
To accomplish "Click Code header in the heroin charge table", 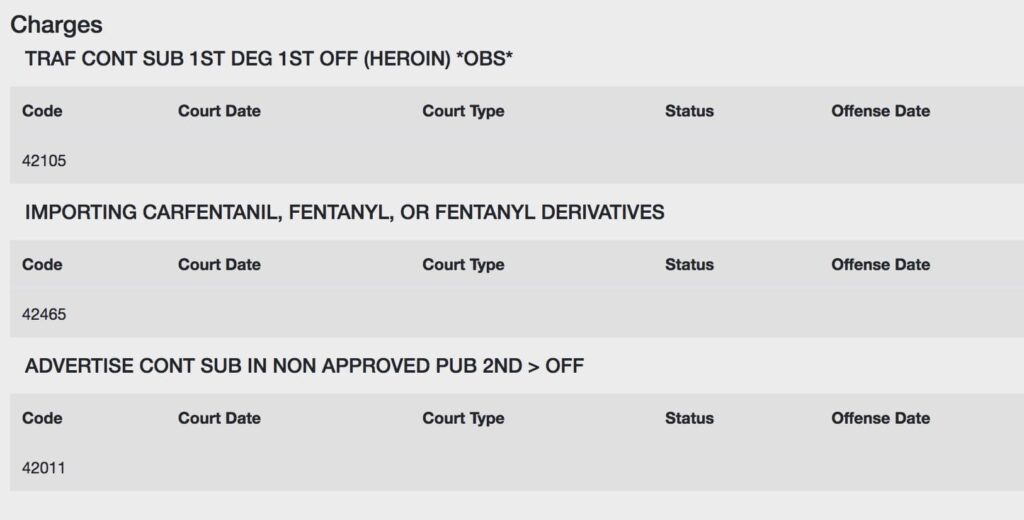I will click(x=42, y=111).
